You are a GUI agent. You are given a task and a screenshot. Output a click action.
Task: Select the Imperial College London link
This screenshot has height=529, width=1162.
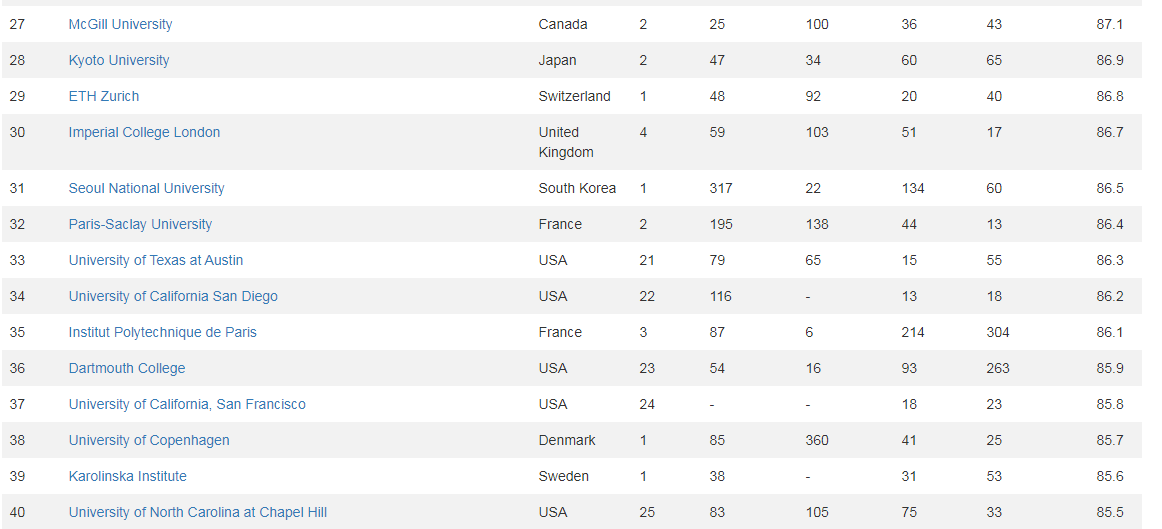coord(144,132)
